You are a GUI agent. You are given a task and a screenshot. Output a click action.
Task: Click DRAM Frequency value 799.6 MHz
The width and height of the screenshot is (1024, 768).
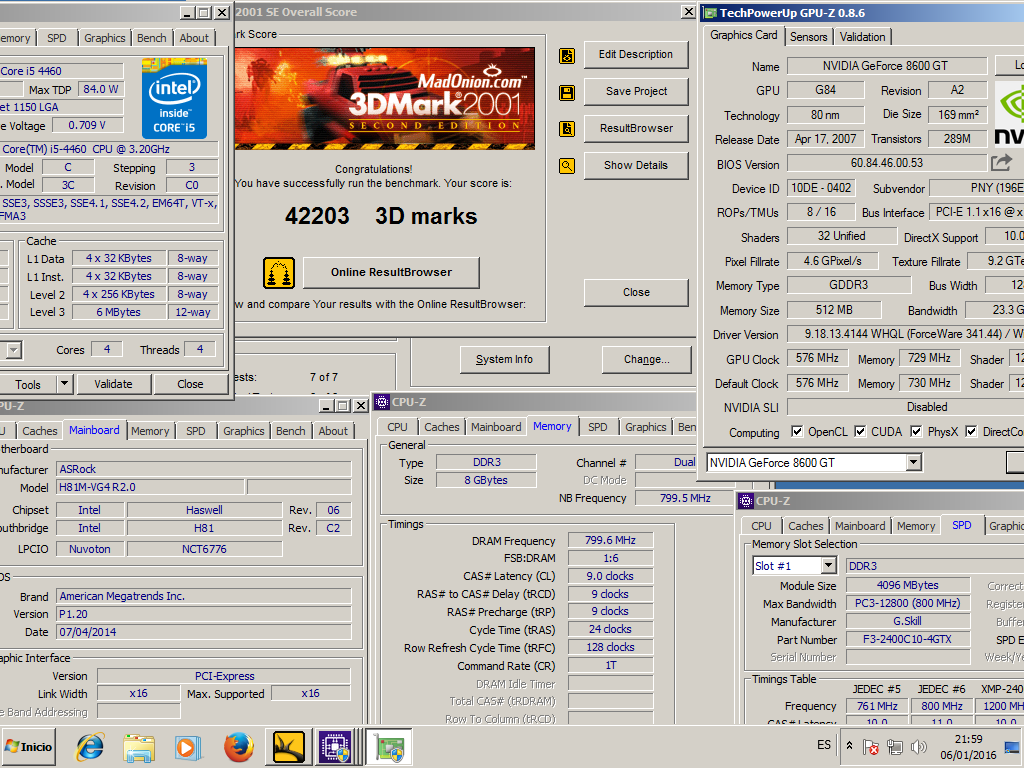point(610,540)
